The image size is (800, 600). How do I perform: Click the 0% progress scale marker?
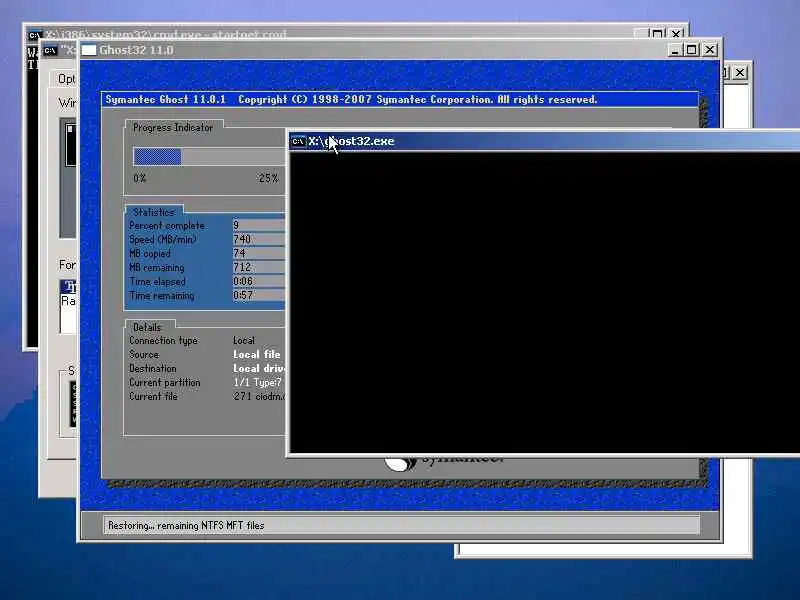[x=140, y=178]
